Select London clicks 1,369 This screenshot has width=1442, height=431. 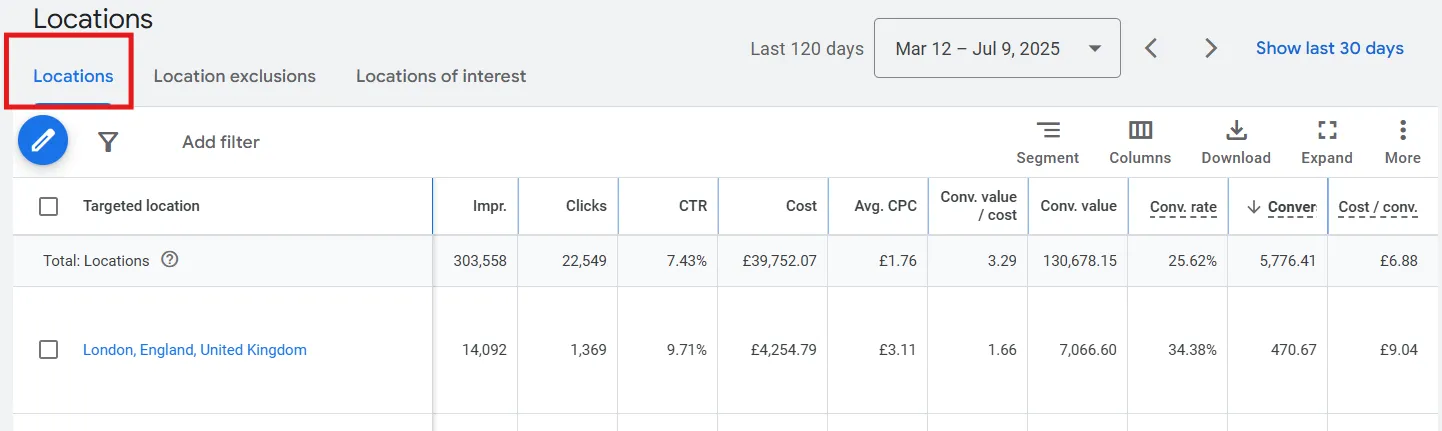point(587,350)
